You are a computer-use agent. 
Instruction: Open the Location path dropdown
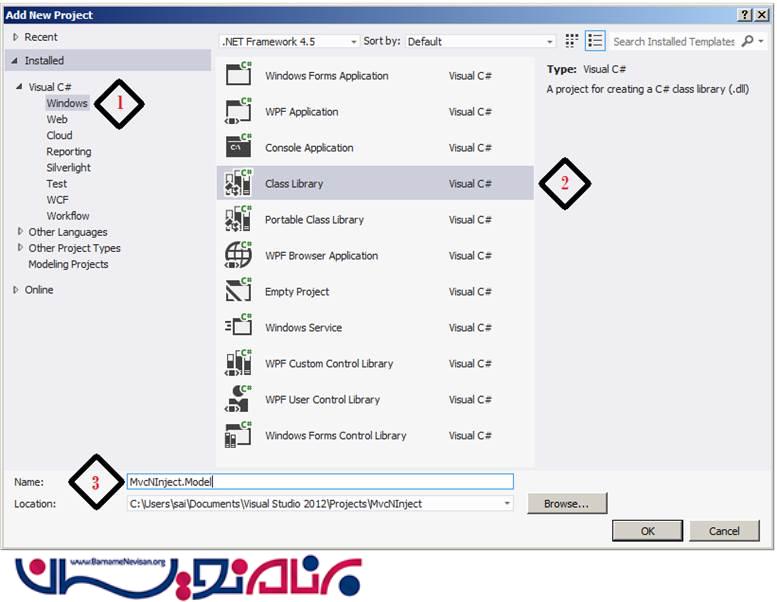[x=508, y=504]
